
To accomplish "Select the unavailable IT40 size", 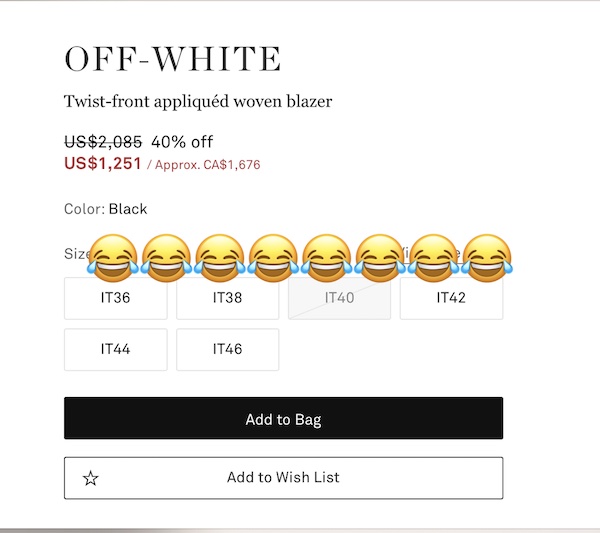I will pos(339,298).
